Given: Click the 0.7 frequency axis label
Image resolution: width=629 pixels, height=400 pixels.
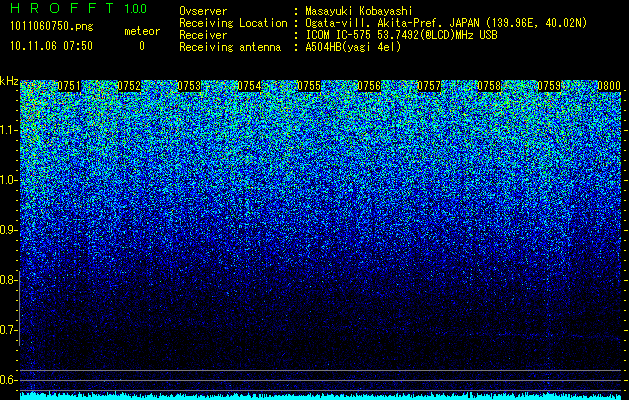Looking at the screenshot, I should (x=9, y=330).
